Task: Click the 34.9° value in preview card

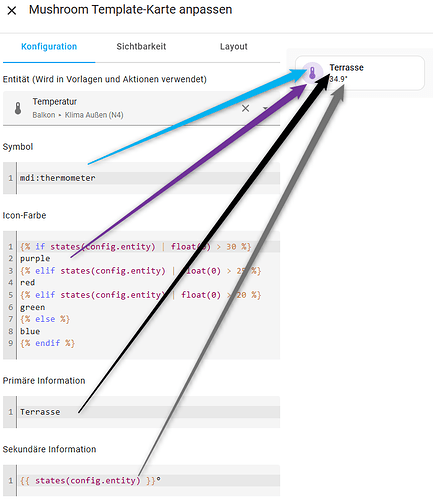Action: point(338,79)
